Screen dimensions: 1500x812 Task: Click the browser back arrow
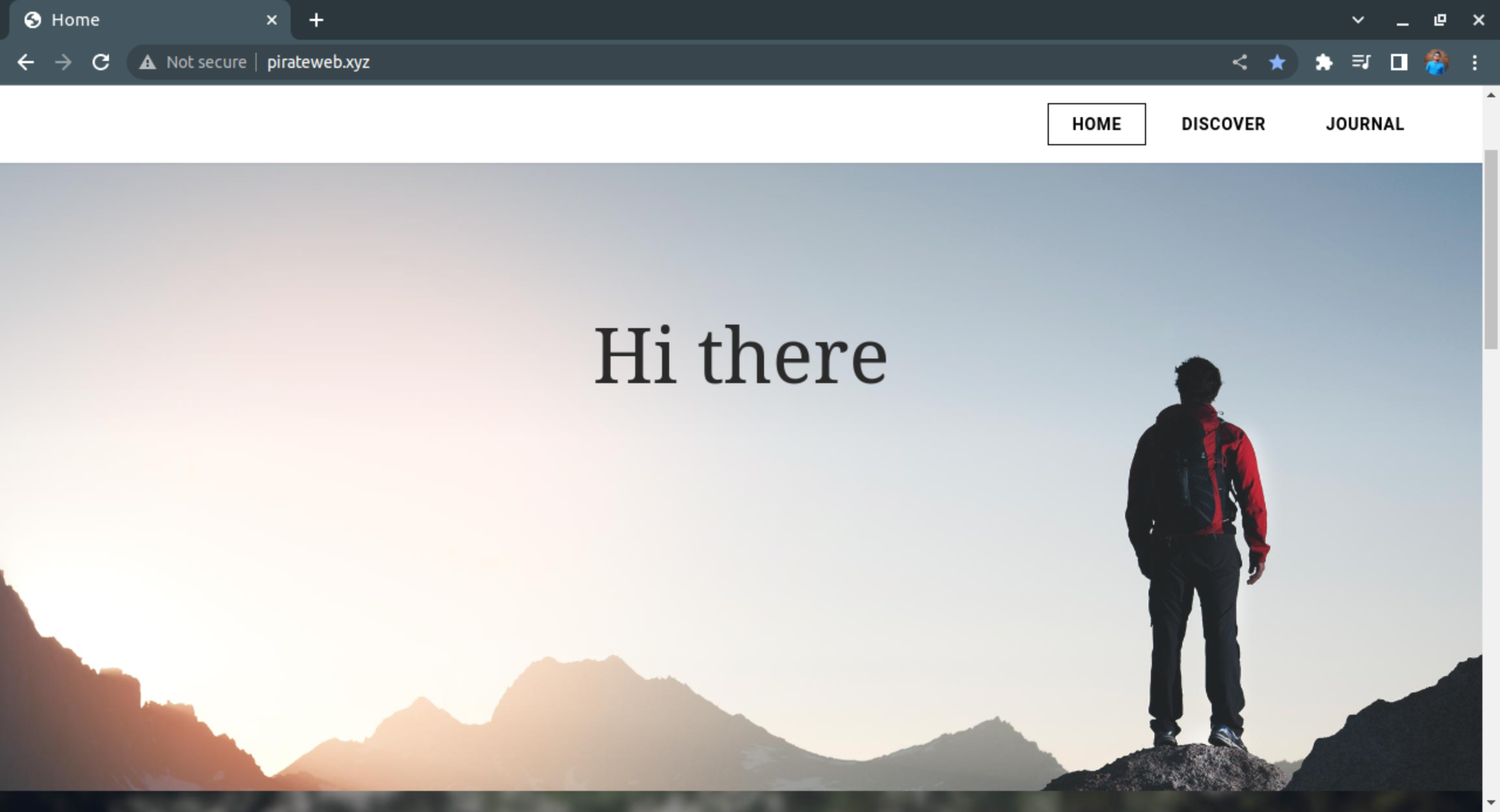click(x=26, y=62)
